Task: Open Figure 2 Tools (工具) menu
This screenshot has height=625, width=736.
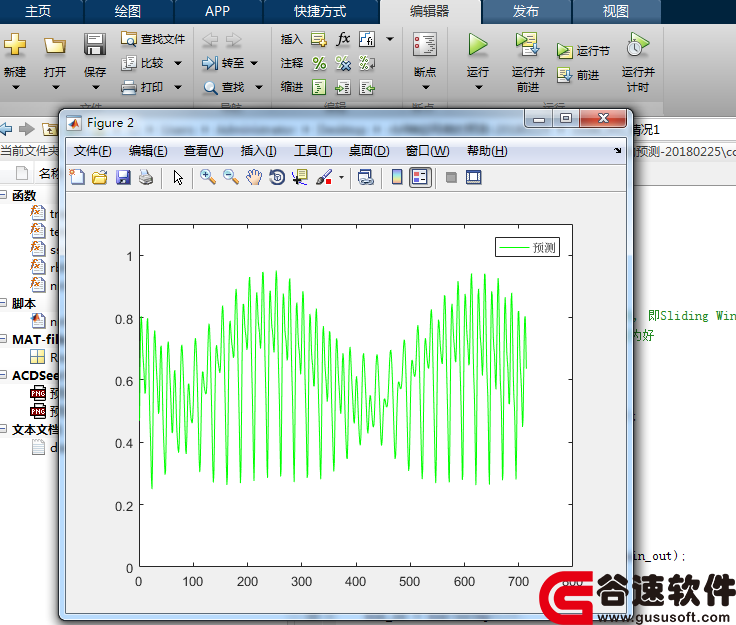Action: click(x=313, y=151)
